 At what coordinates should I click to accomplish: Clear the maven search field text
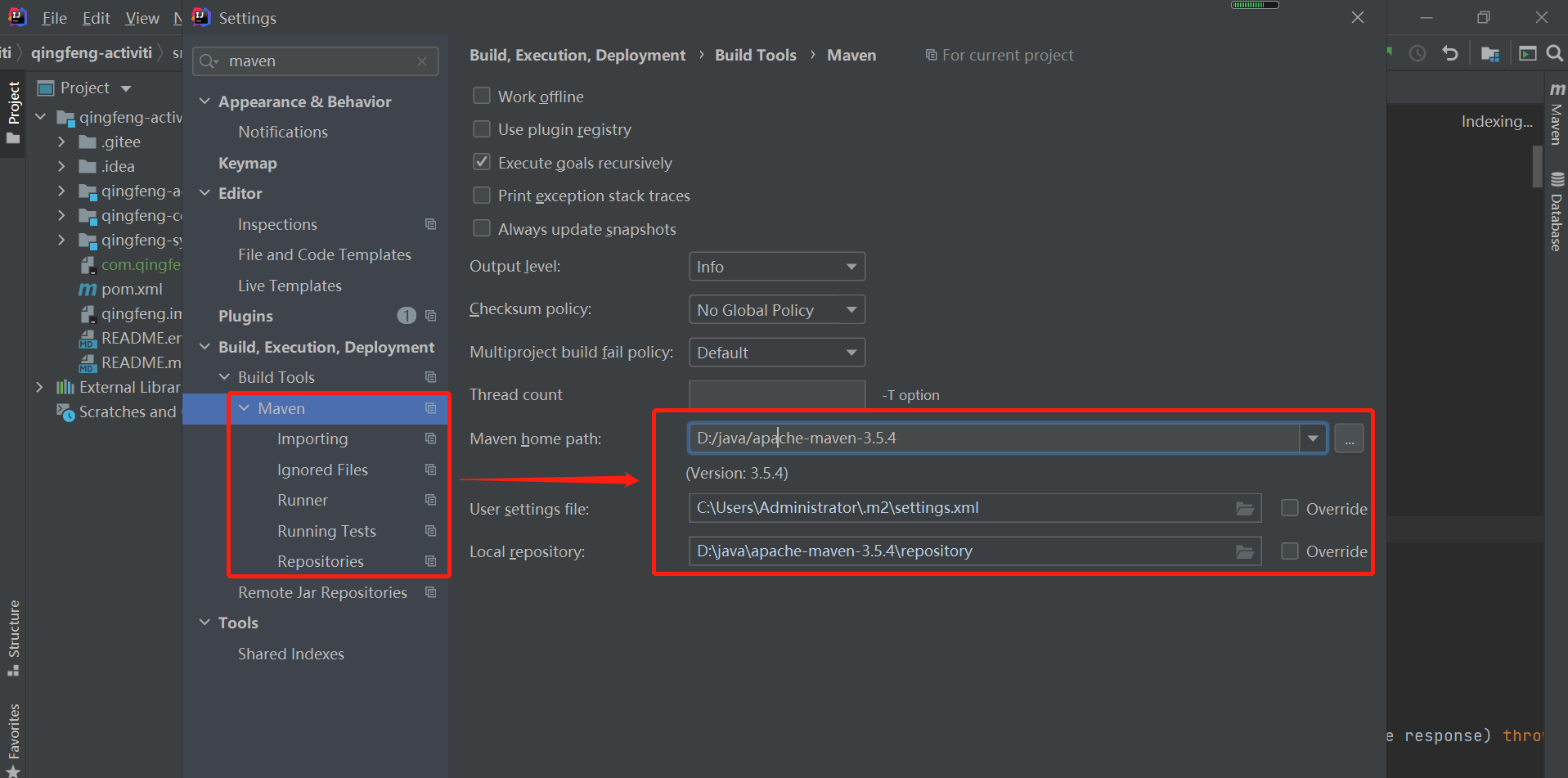422,61
